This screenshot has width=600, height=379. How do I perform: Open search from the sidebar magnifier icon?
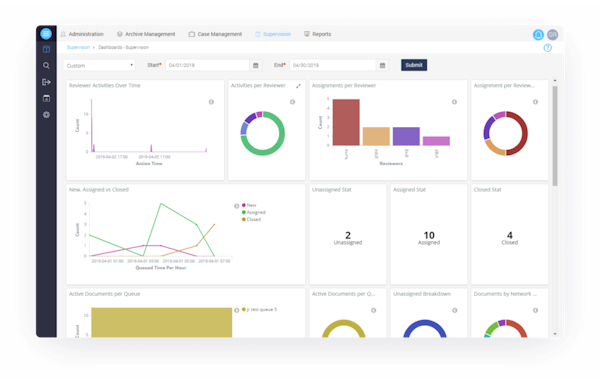point(46,65)
